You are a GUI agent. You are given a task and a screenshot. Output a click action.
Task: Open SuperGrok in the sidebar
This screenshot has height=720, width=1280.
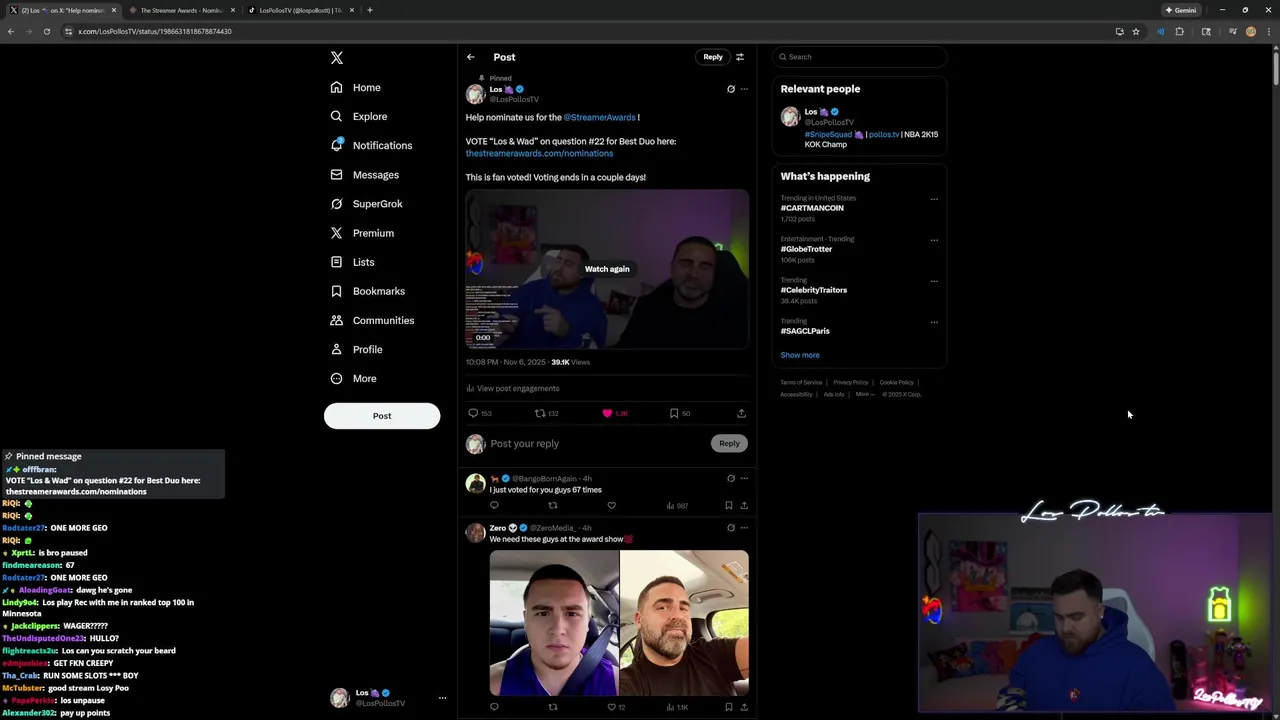pyautogui.click(x=366, y=204)
